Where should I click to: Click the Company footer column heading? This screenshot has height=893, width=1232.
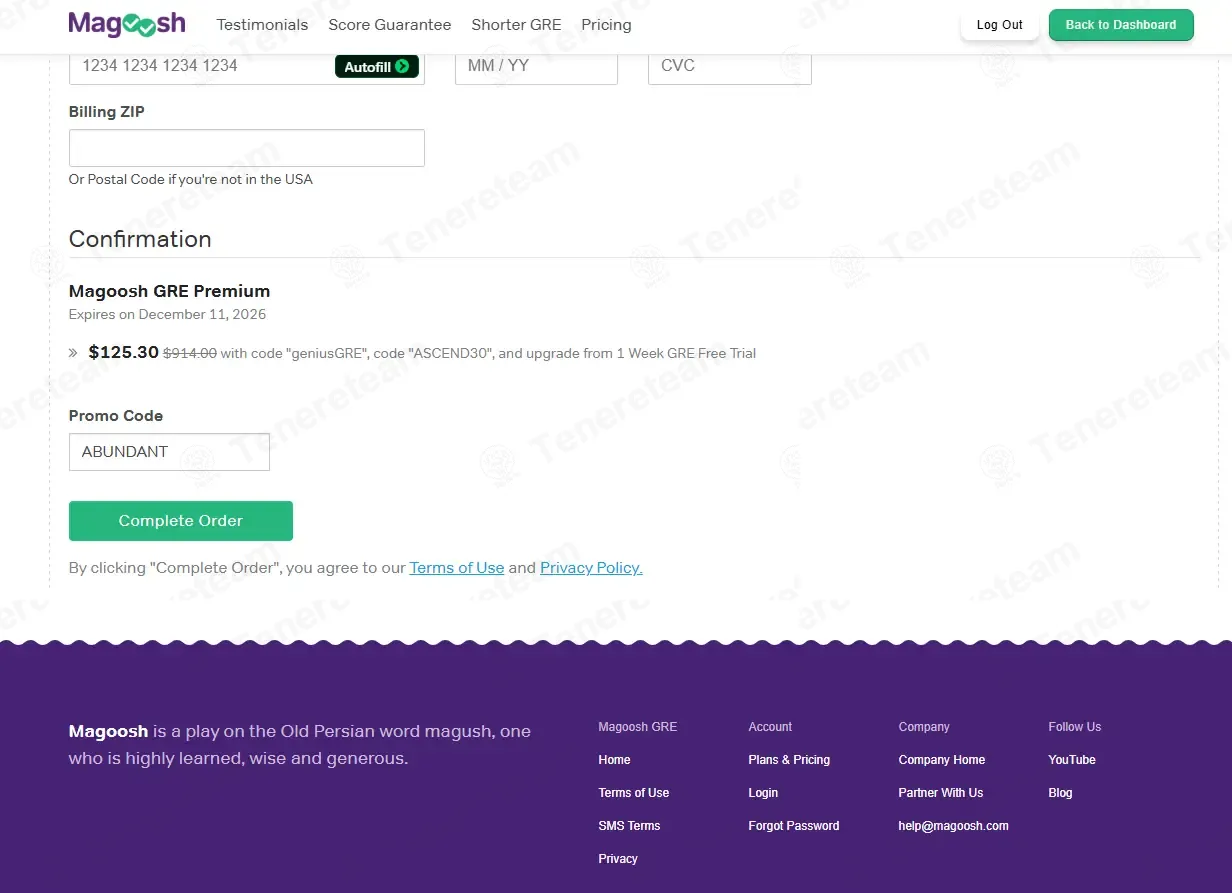[924, 727]
